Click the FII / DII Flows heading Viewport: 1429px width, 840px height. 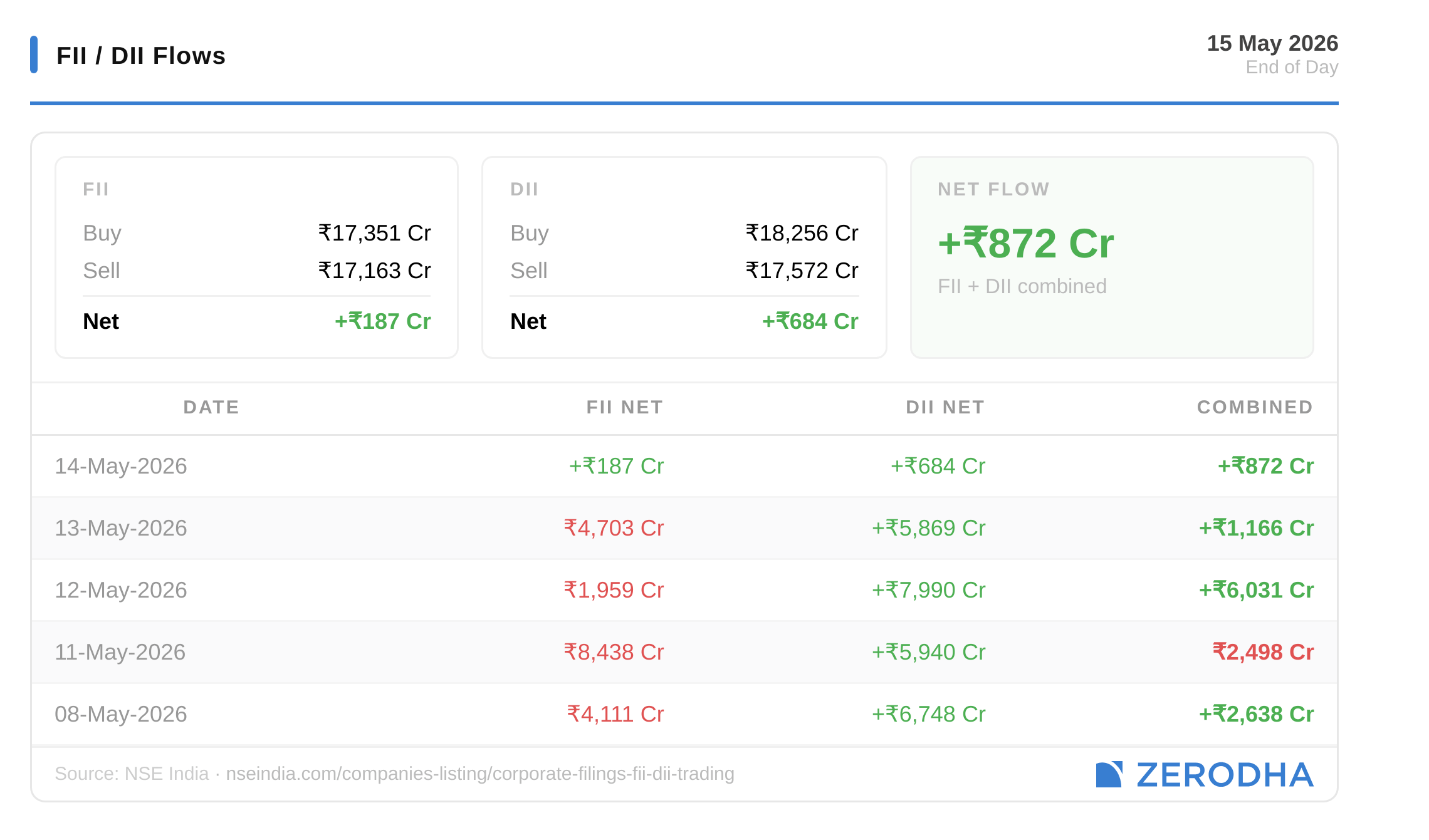(141, 56)
